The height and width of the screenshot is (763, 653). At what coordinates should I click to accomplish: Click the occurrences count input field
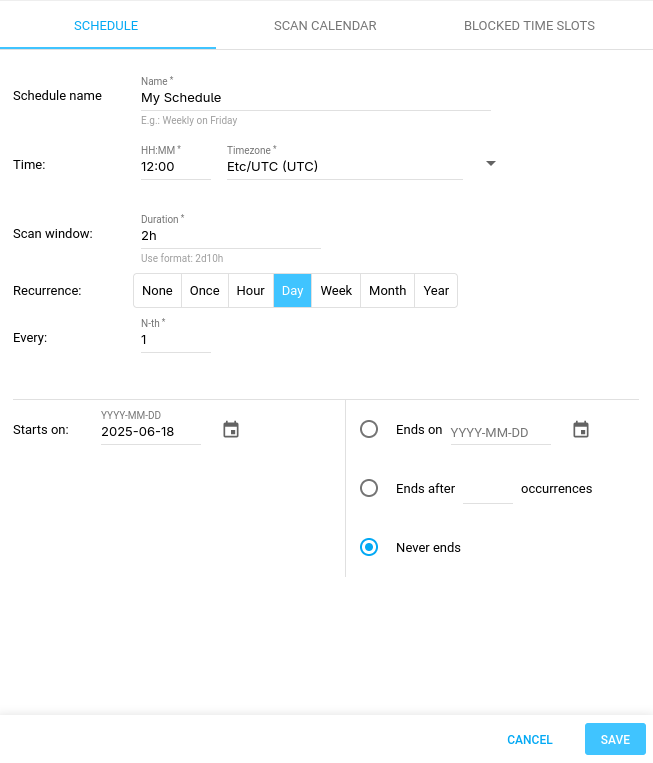point(488,489)
